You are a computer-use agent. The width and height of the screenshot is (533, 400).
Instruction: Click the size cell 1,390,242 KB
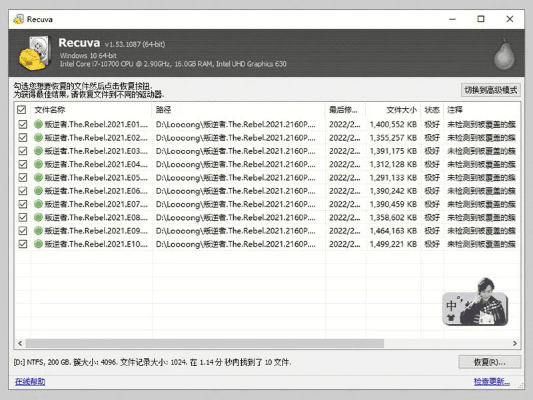[x=393, y=191]
